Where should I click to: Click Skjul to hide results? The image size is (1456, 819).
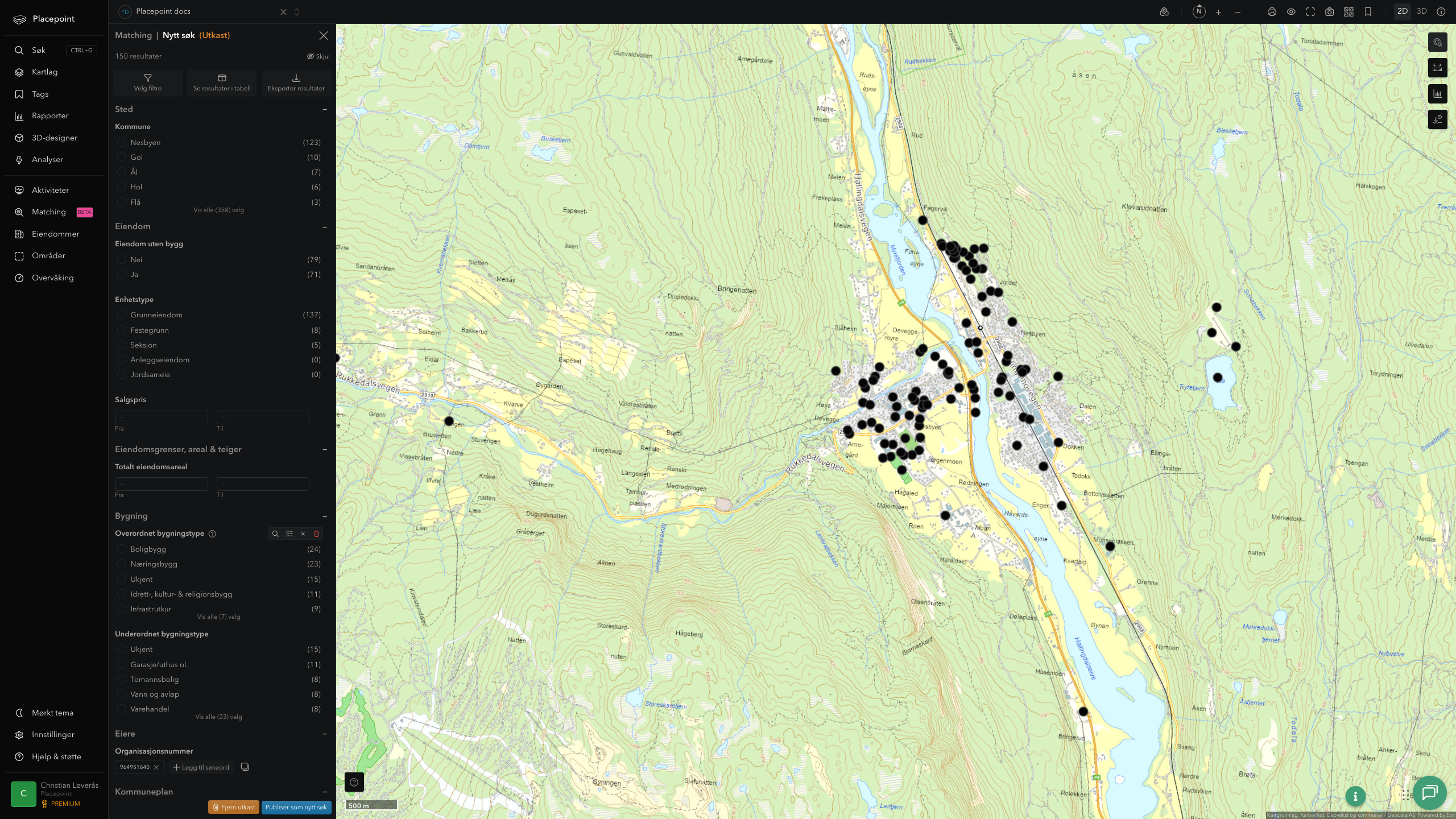(x=318, y=56)
